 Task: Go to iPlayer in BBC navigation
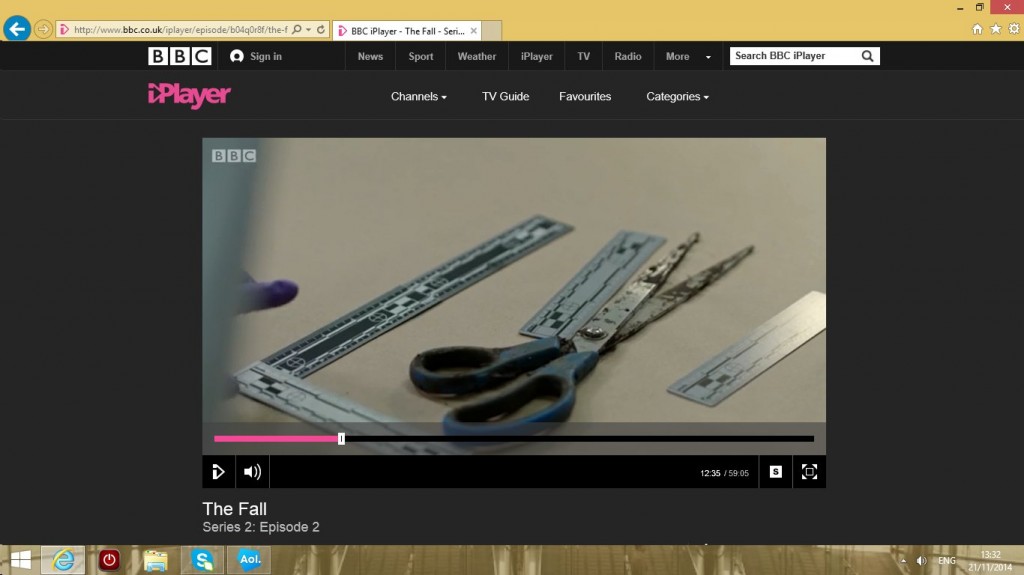(x=537, y=56)
